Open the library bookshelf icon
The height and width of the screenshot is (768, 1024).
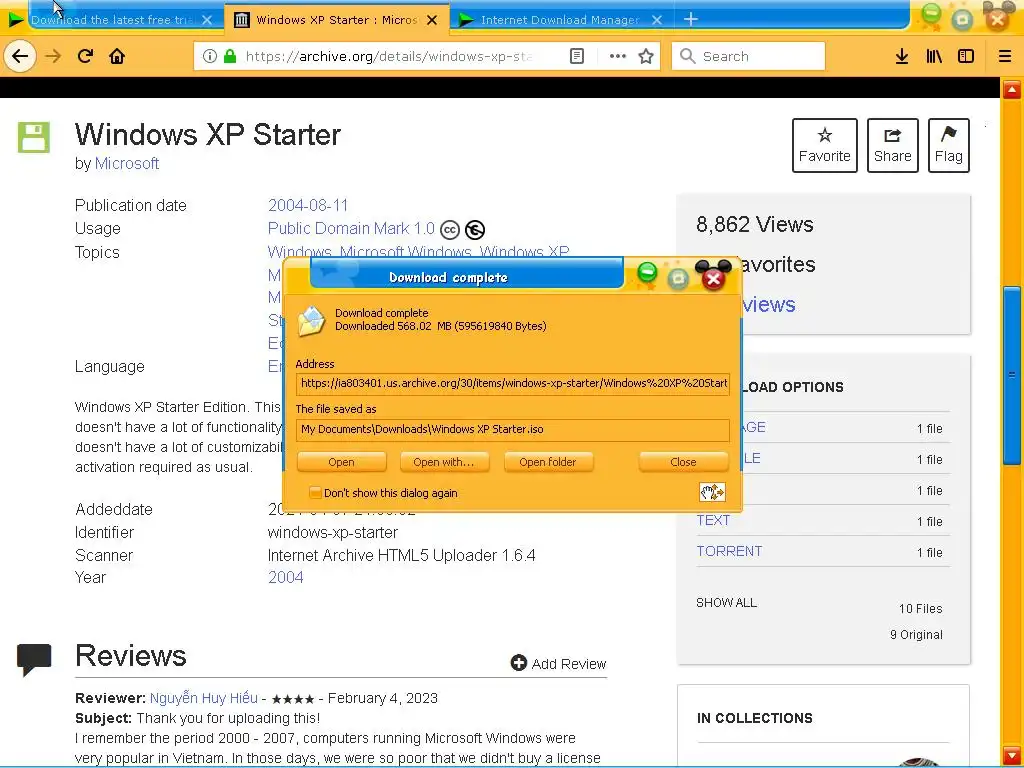[x=934, y=56]
